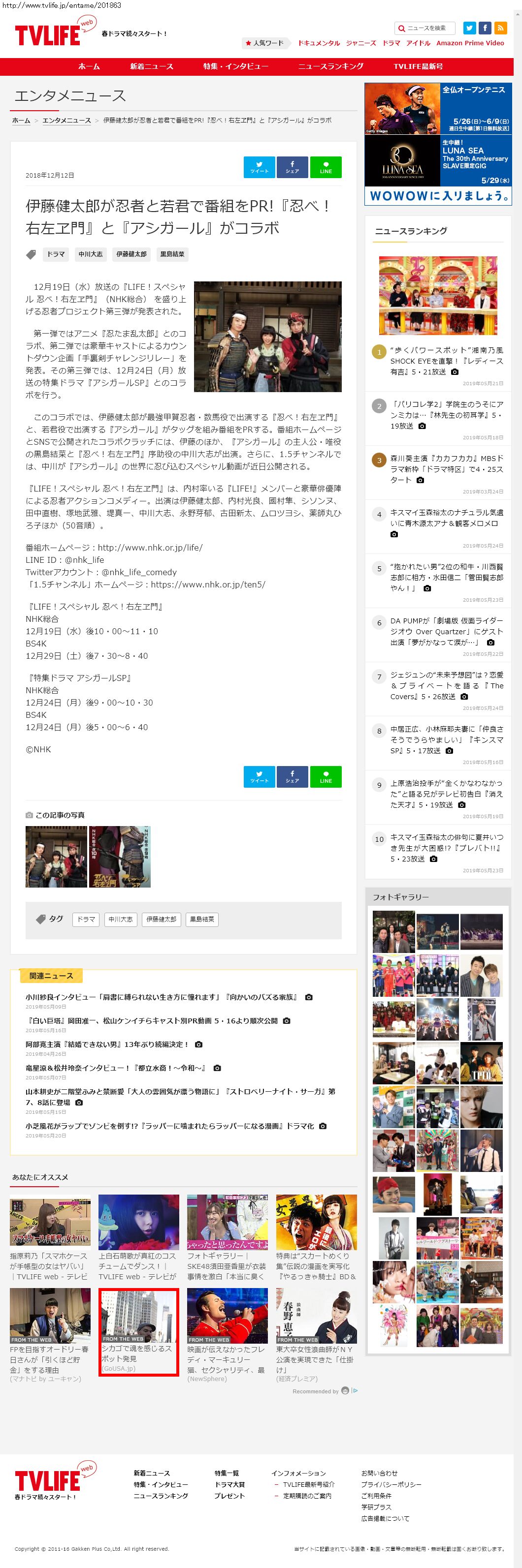Click the popular keyword ジャニーズ
This screenshot has width=522, height=1568.
361,43
